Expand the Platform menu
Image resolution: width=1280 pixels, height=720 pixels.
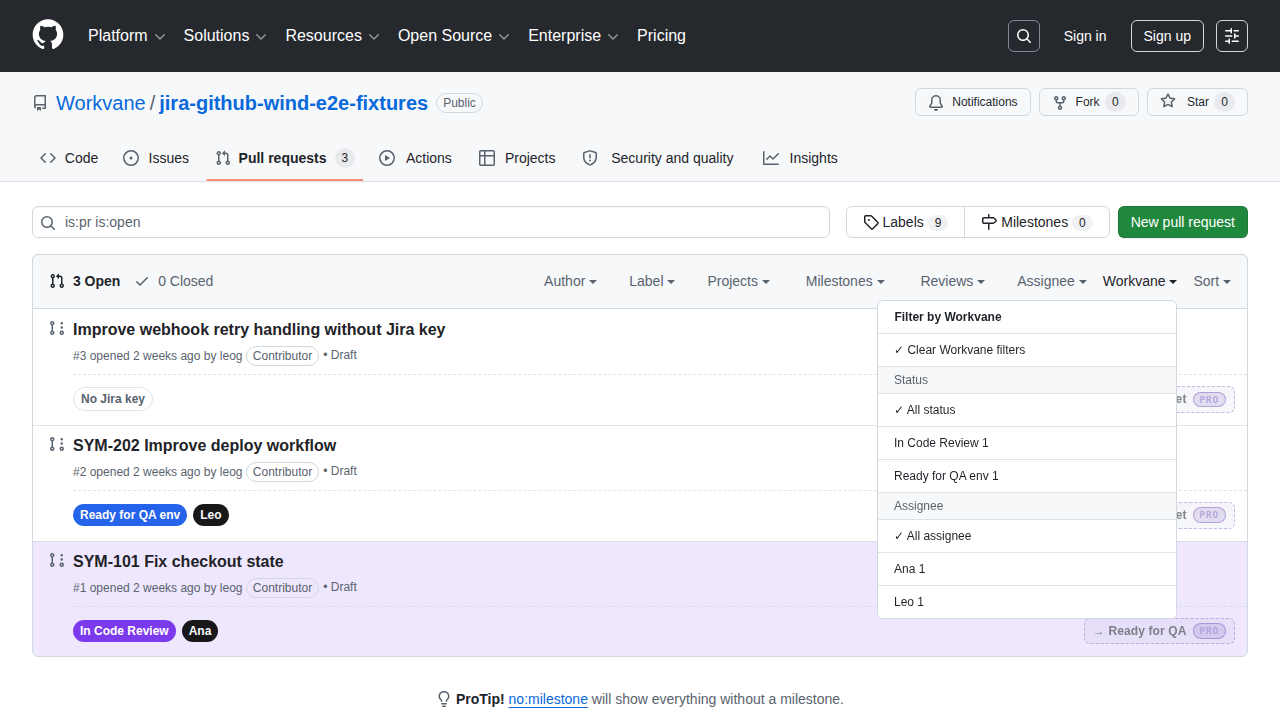(x=126, y=36)
